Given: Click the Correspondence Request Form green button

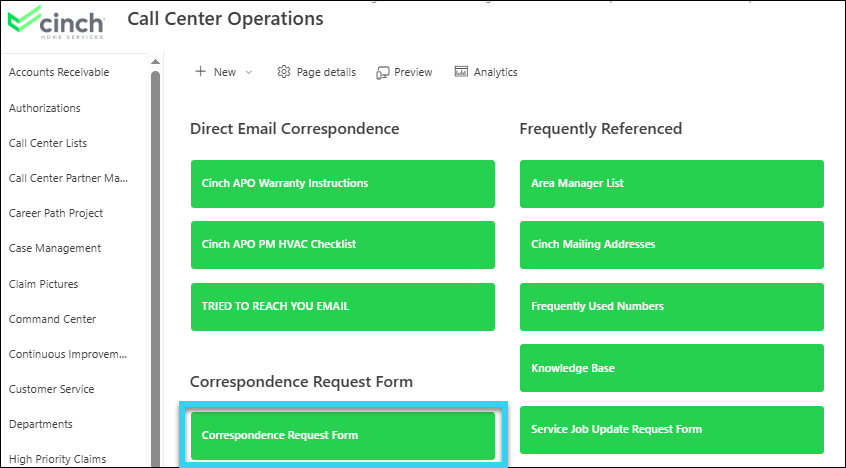Looking at the screenshot, I should pyautogui.click(x=343, y=436).
